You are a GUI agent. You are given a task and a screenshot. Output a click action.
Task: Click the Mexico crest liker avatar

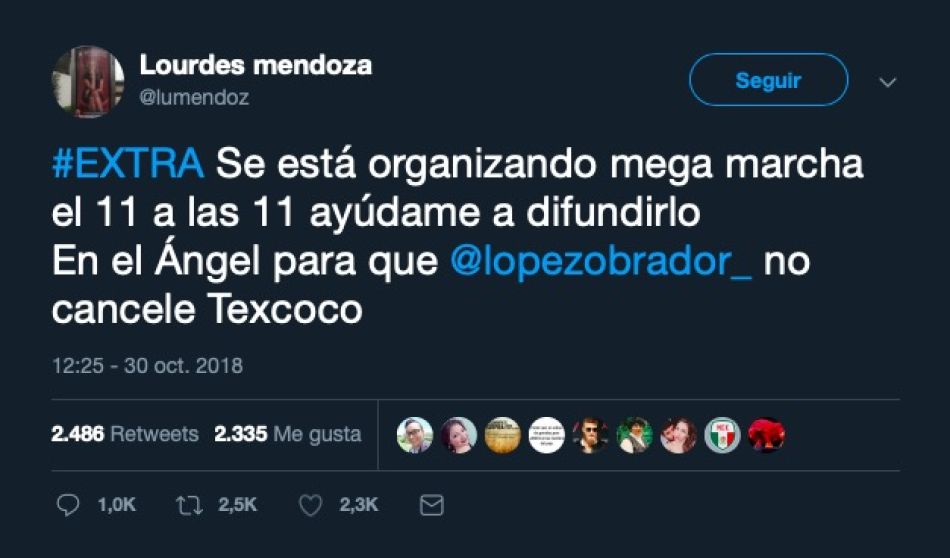[x=722, y=435]
